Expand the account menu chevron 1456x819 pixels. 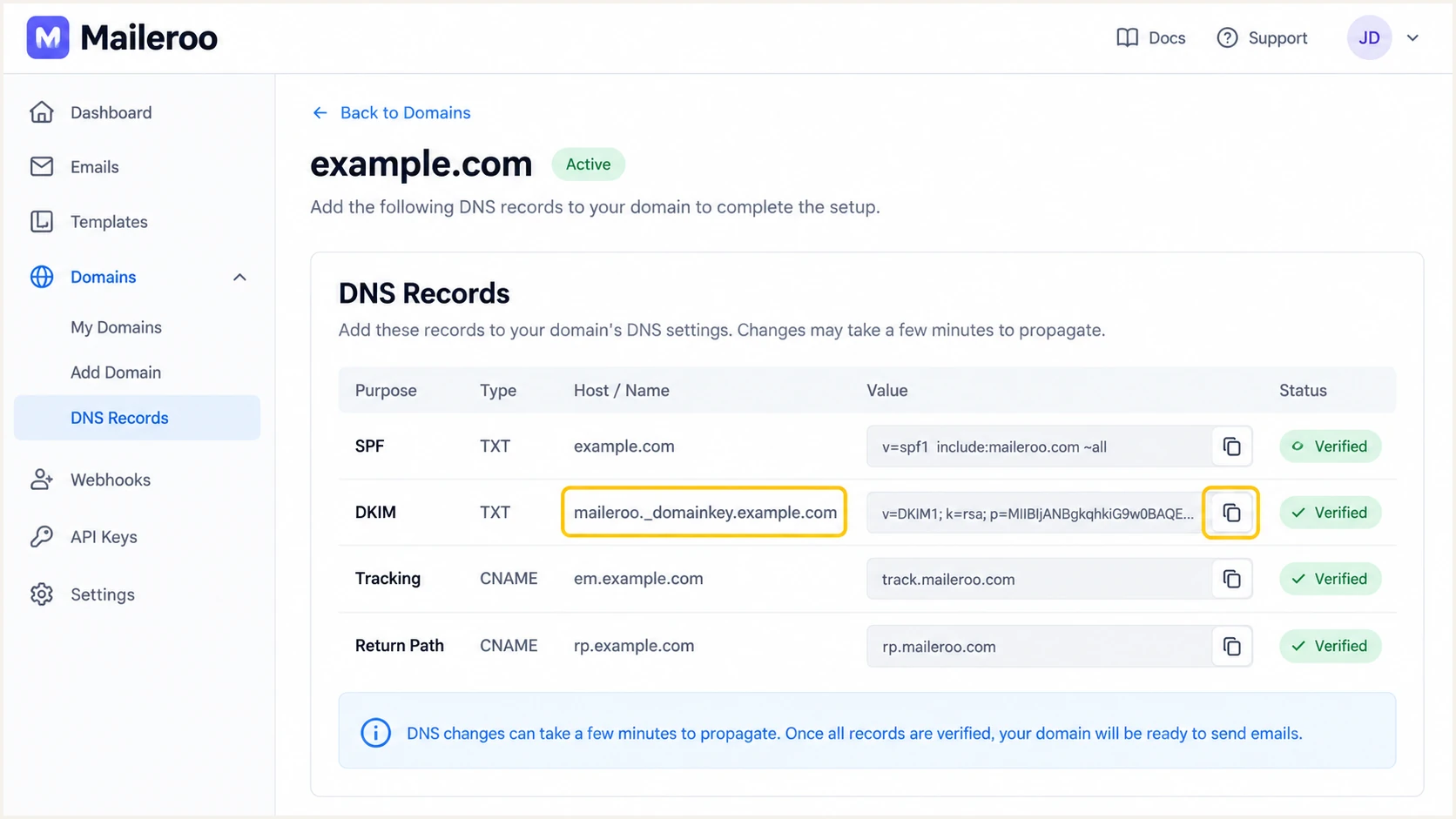click(x=1412, y=37)
